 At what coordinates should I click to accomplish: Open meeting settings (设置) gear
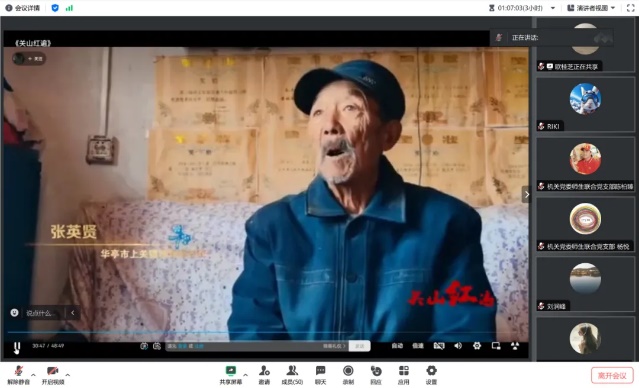pos(431,375)
